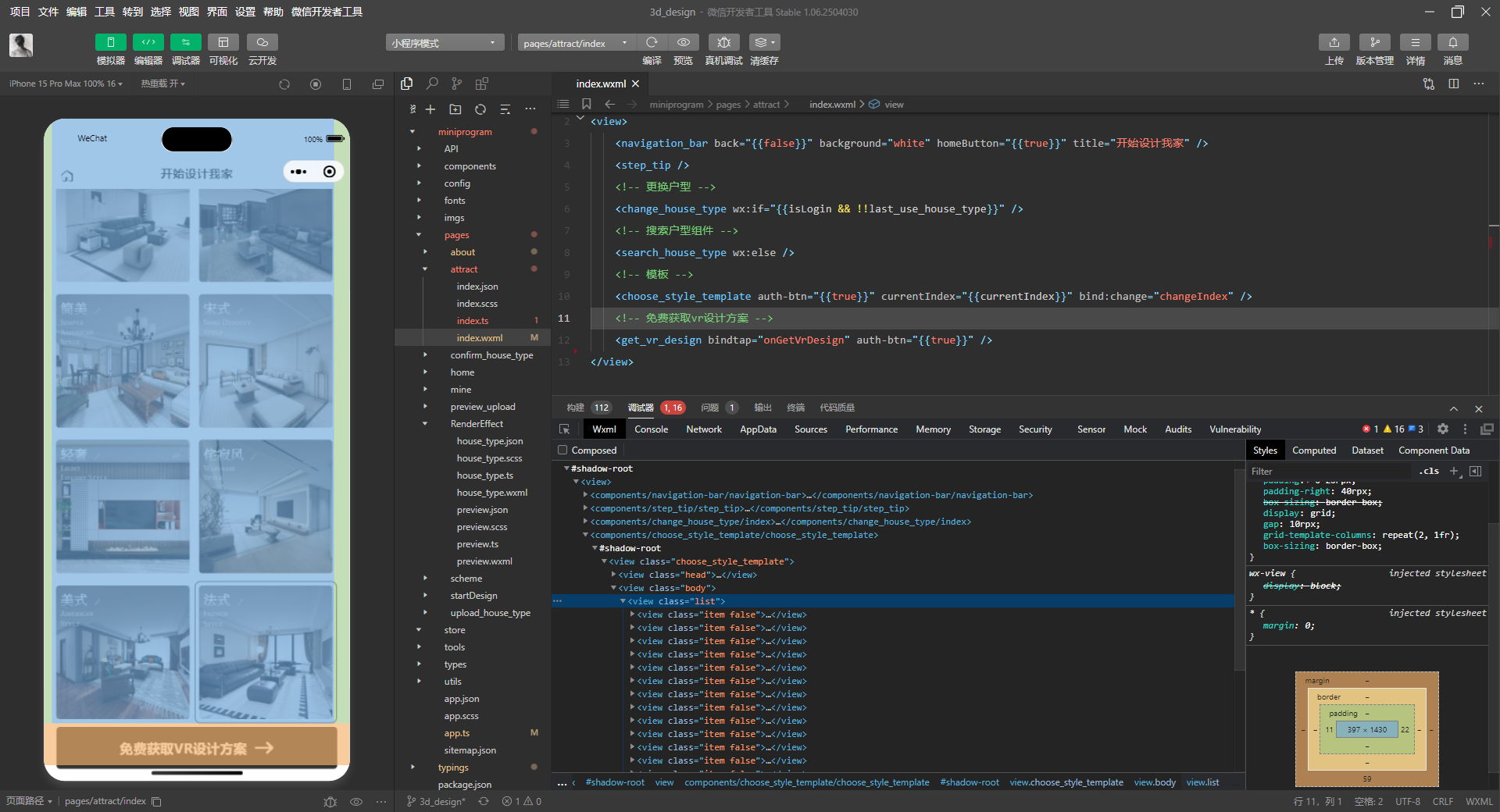Viewport: 1500px width, 812px height.
Task: Click the 免费获取VR设计方案 button in simulator
Action: coord(196,748)
